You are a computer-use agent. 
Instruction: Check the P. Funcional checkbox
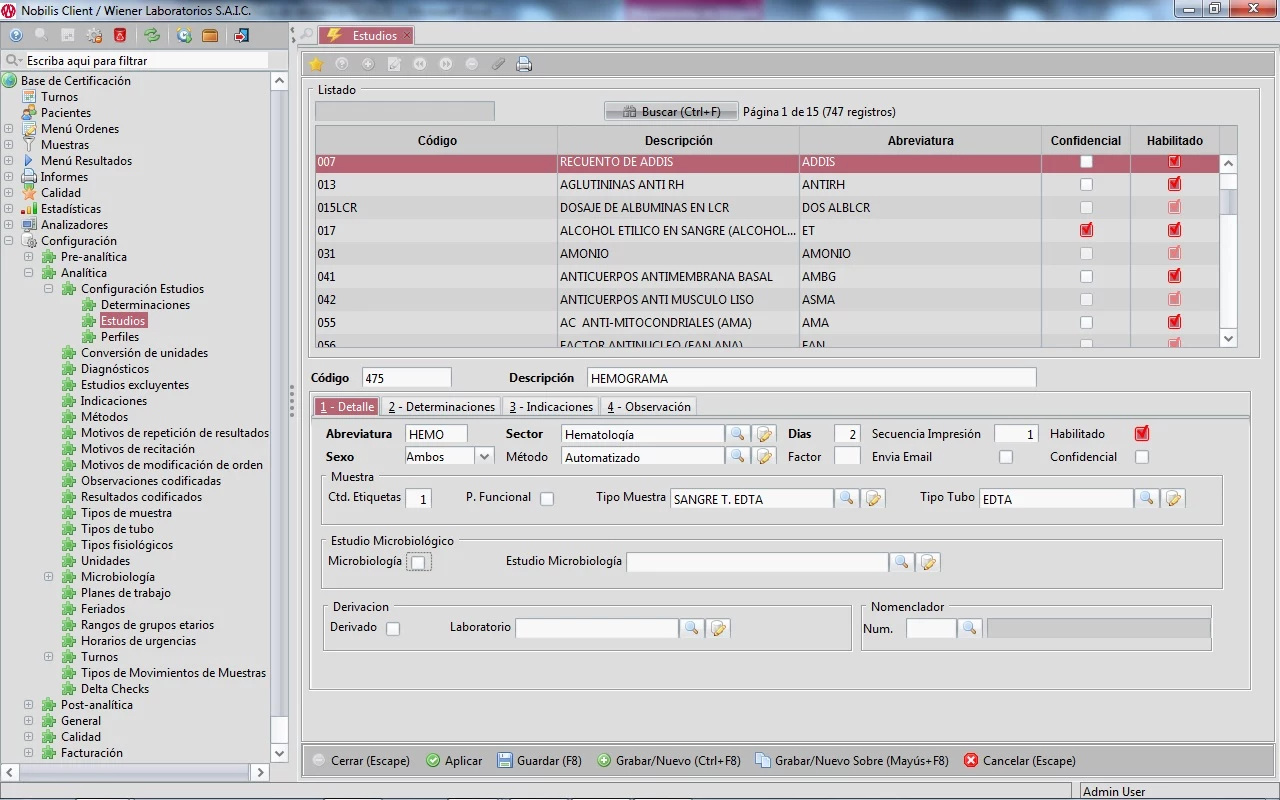pyautogui.click(x=547, y=498)
